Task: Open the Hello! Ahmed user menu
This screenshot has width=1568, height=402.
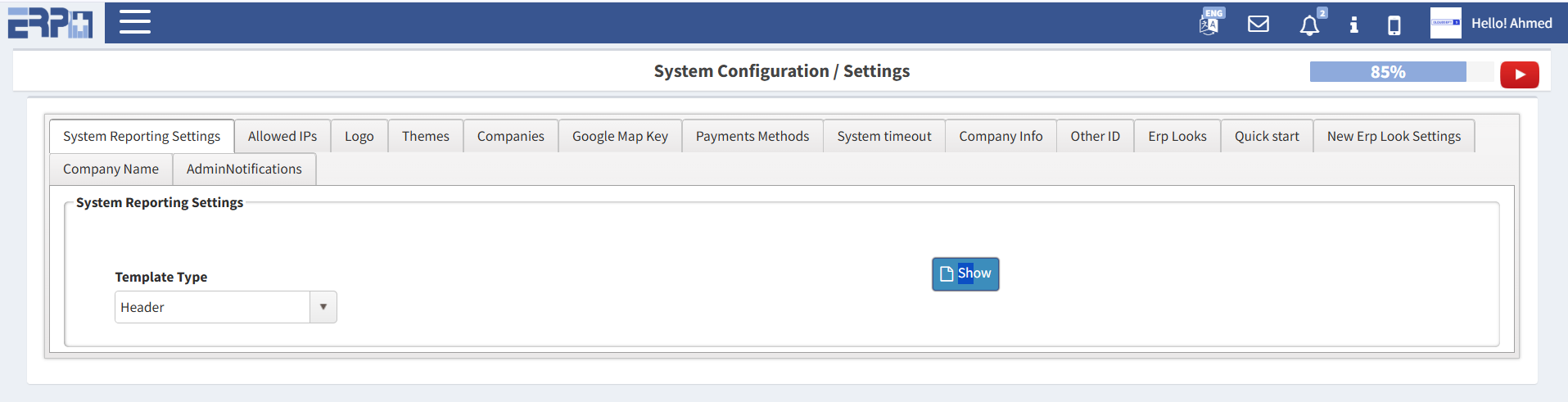Action: coord(1511,23)
